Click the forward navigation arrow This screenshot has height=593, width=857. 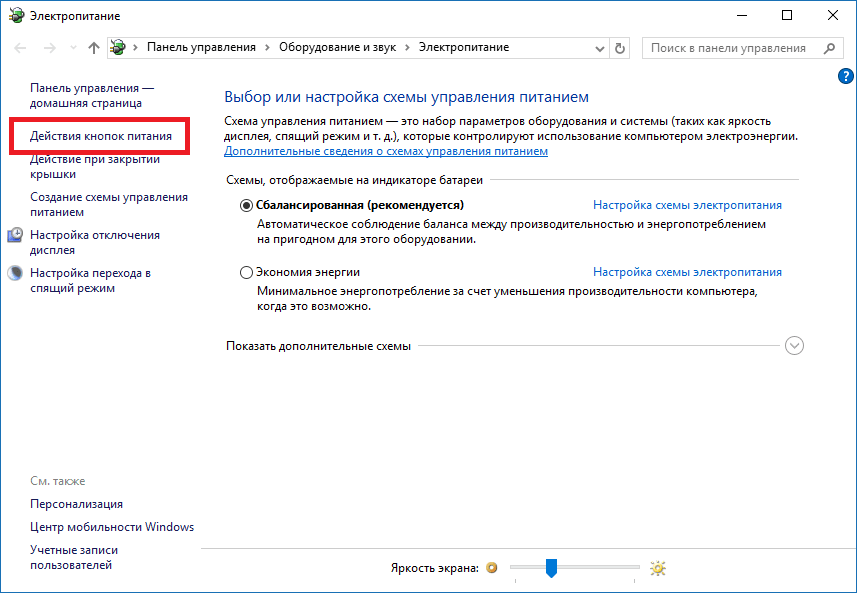pos(50,48)
